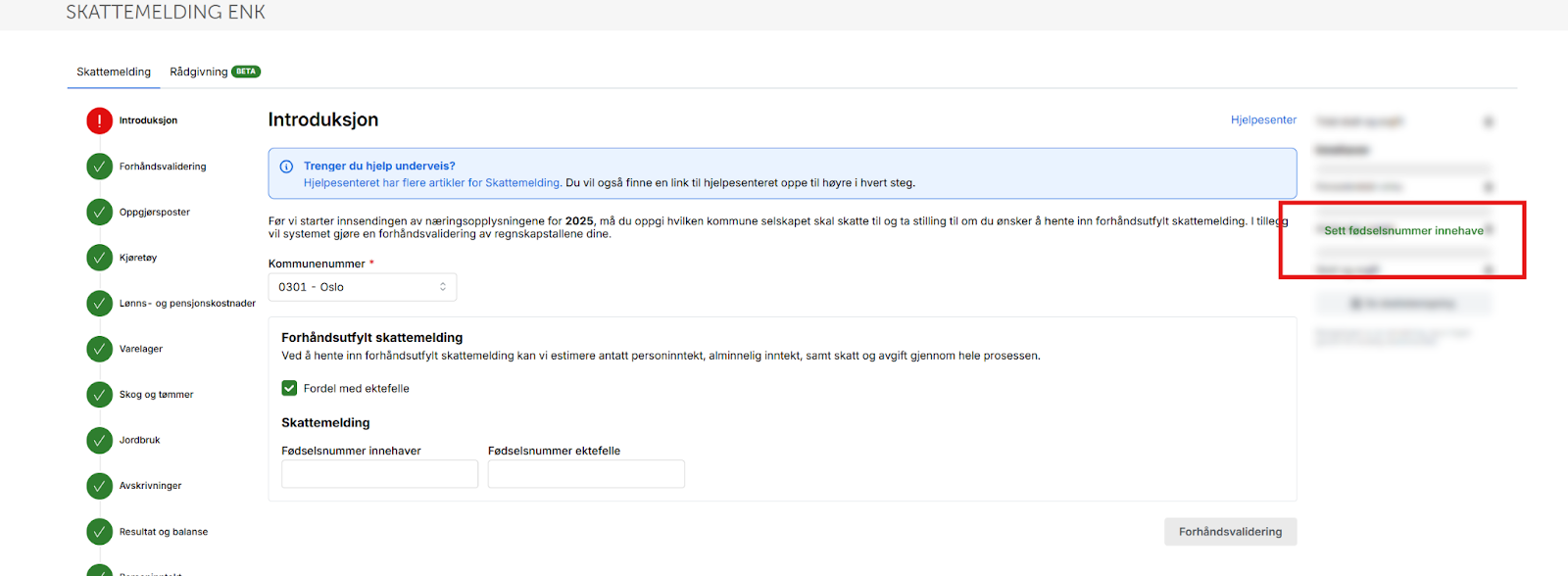Open the Hjelpesenteret articles link in banner
Screen dimensions: 1568x576
(432, 182)
